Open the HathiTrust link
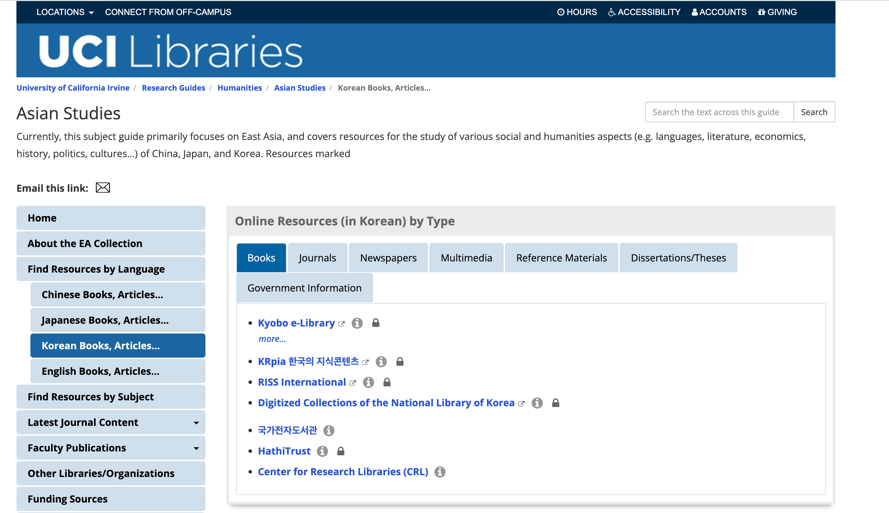Image resolution: width=889 pixels, height=513 pixels. (284, 451)
